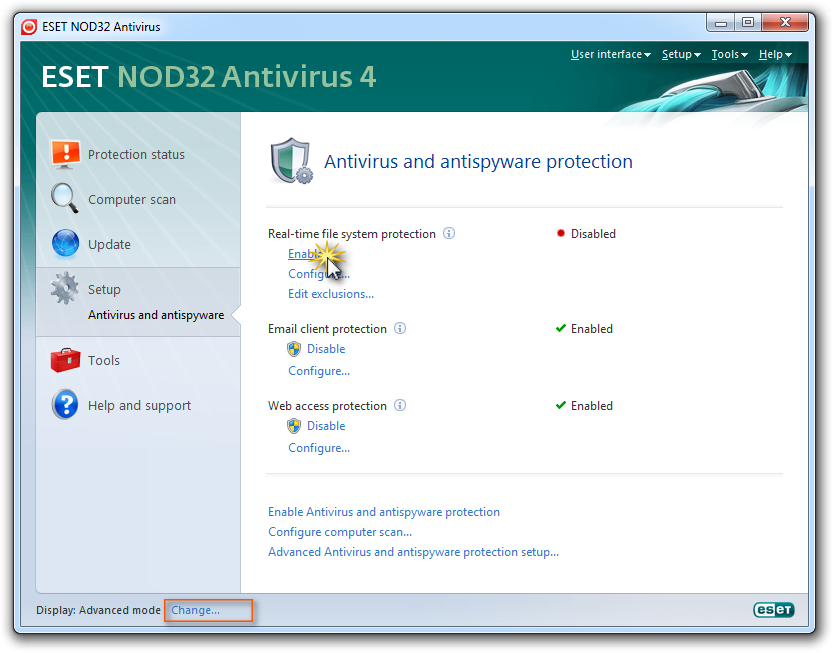Disable Email client protection
This screenshot has height=653, width=834.
(x=326, y=349)
